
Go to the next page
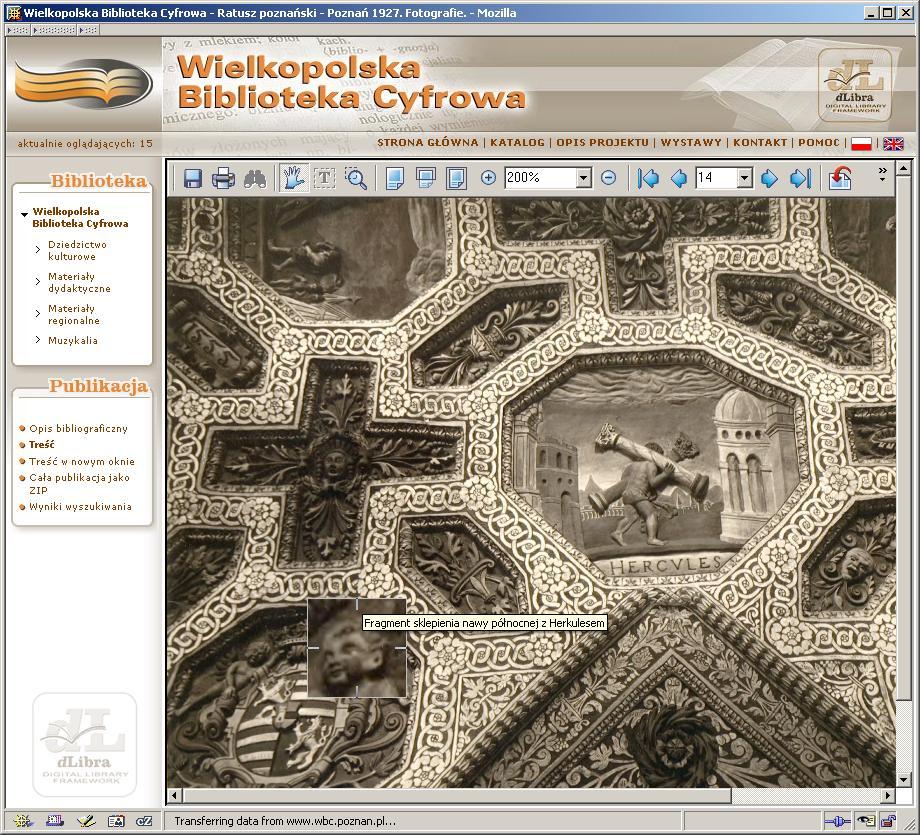(769, 178)
